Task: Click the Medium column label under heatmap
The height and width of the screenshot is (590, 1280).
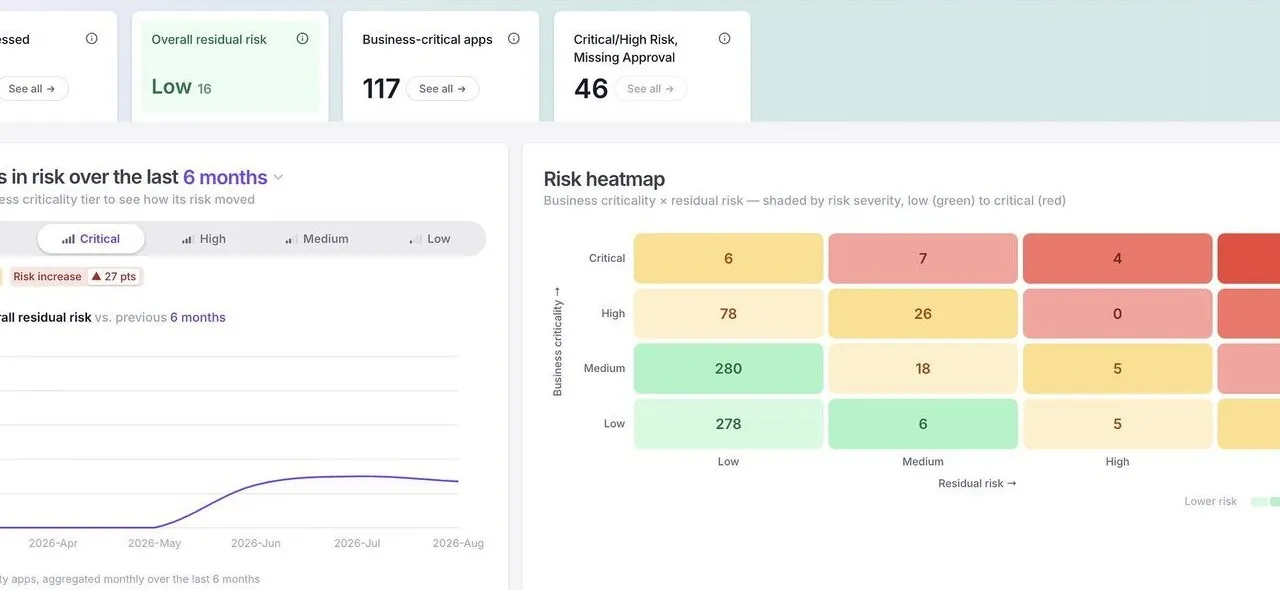Action: 923,461
